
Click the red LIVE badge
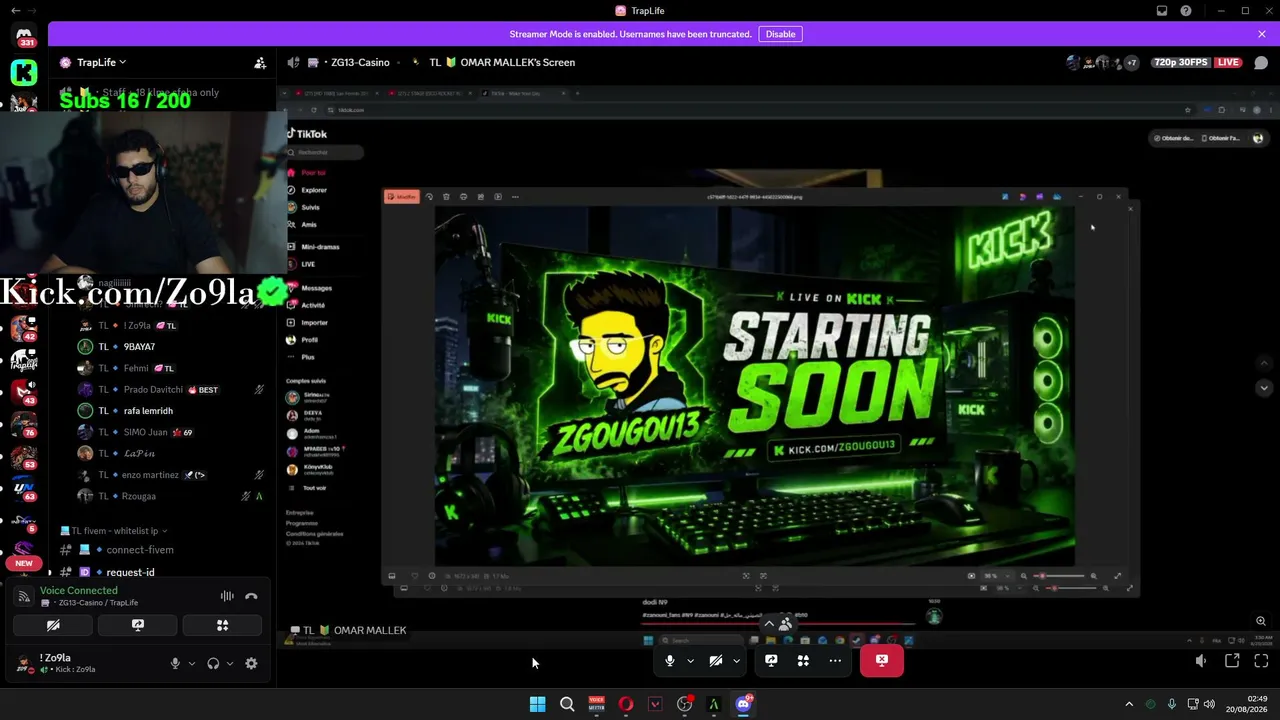[1228, 62]
